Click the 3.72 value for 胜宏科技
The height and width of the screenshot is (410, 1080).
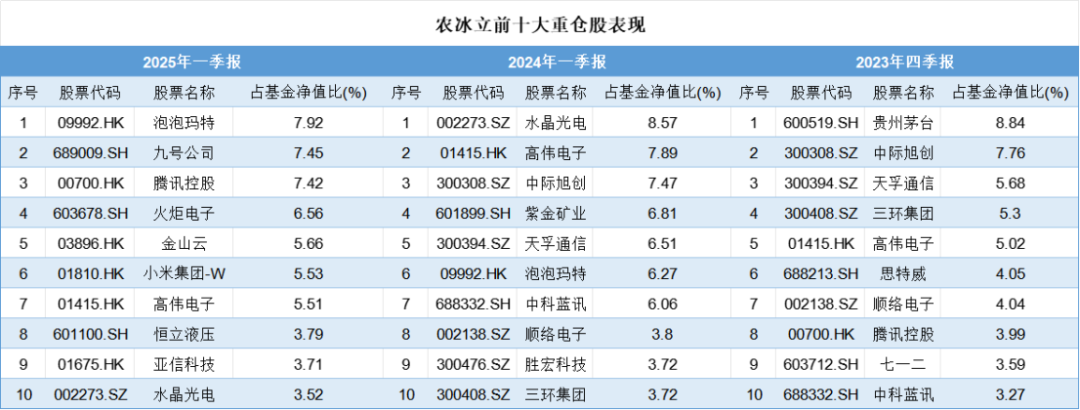point(663,365)
